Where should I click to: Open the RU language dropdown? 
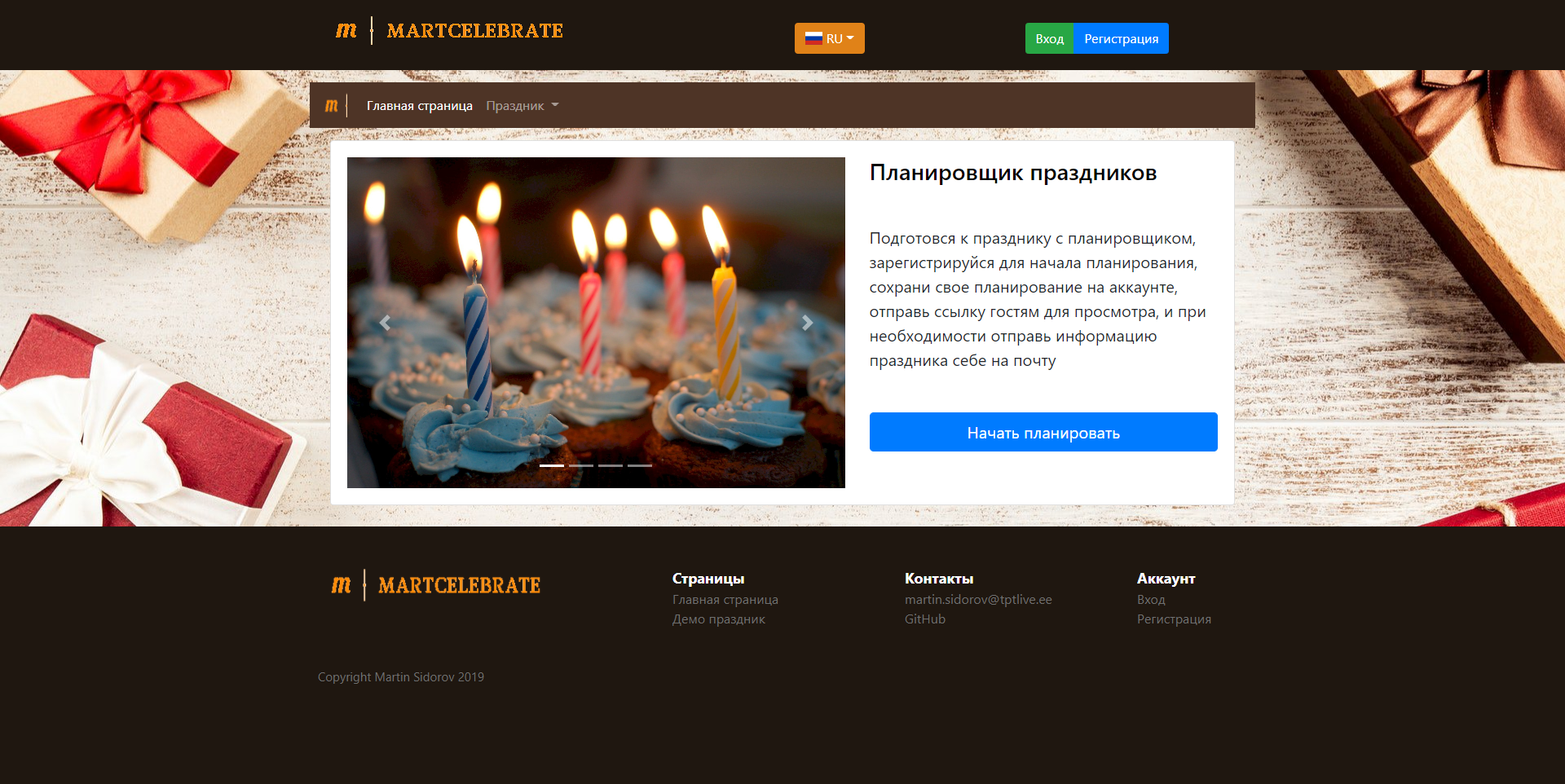[829, 38]
